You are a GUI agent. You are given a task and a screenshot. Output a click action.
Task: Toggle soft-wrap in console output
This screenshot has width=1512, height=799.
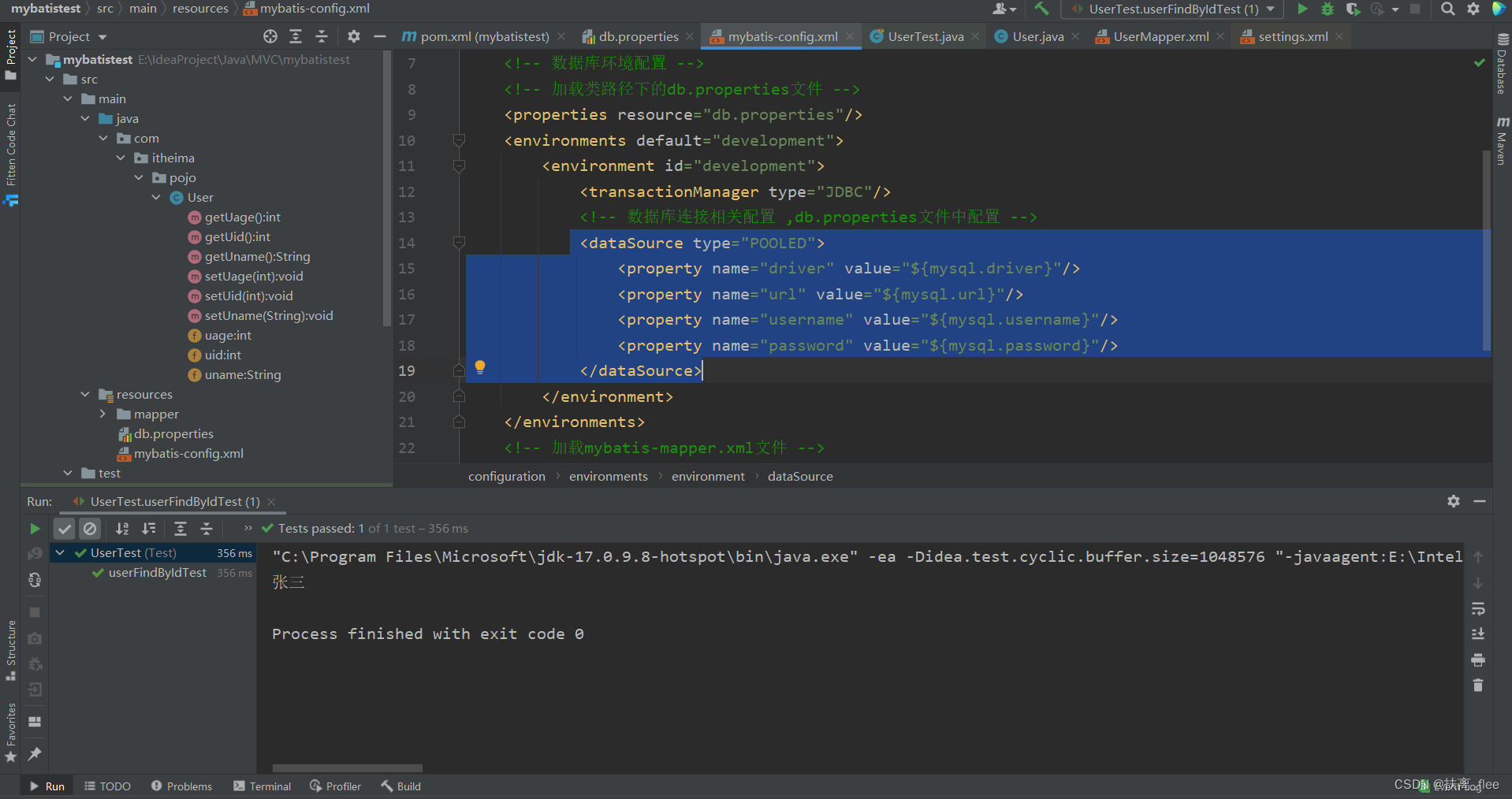[1478, 608]
